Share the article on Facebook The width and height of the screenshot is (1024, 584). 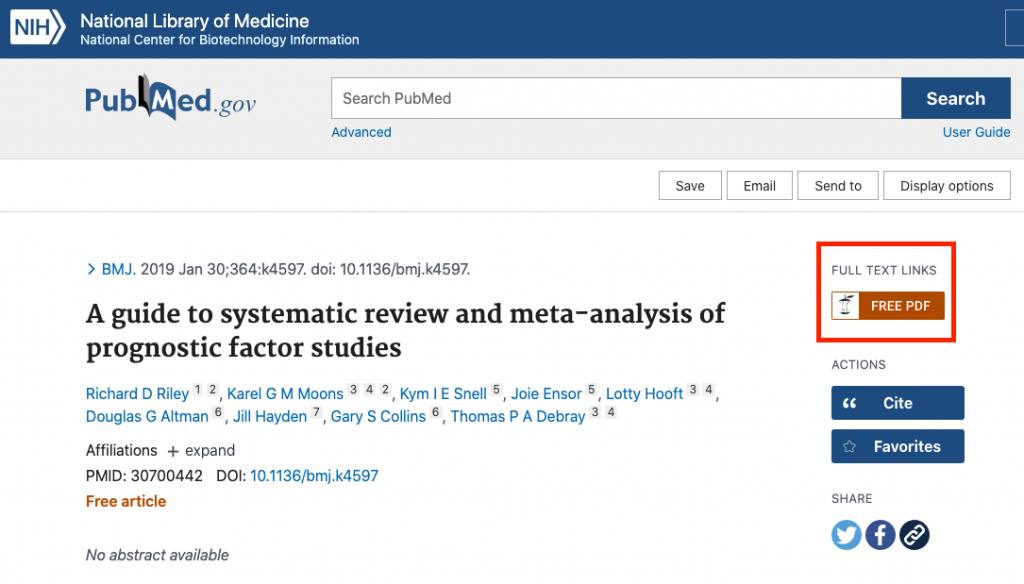pyautogui.click(x=880, y=534)
